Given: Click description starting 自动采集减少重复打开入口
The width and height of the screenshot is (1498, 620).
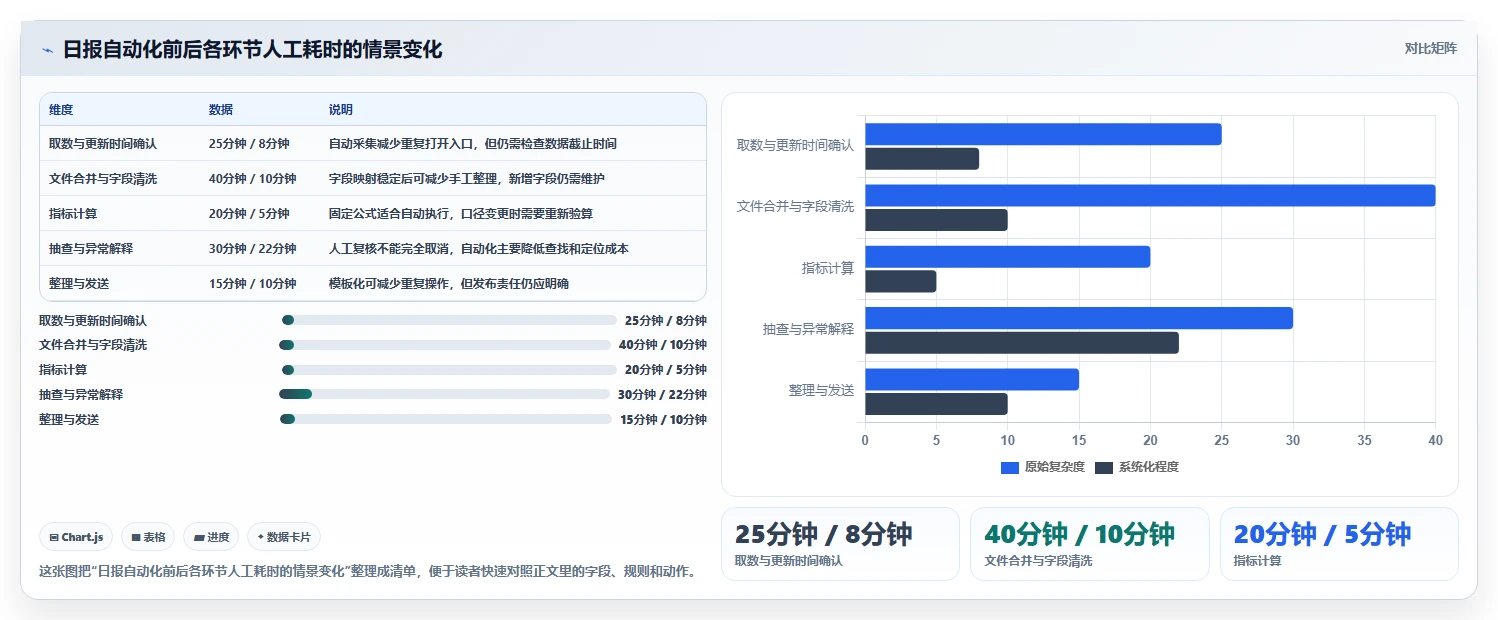Looking at the screenshot, I should (x=473, y=144).
